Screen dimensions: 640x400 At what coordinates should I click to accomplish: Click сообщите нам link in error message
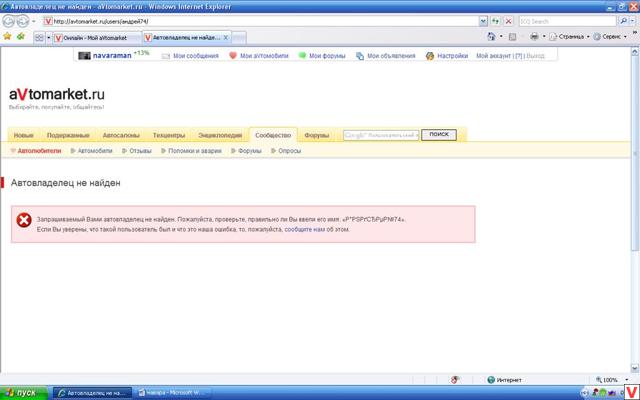(305, 230)
